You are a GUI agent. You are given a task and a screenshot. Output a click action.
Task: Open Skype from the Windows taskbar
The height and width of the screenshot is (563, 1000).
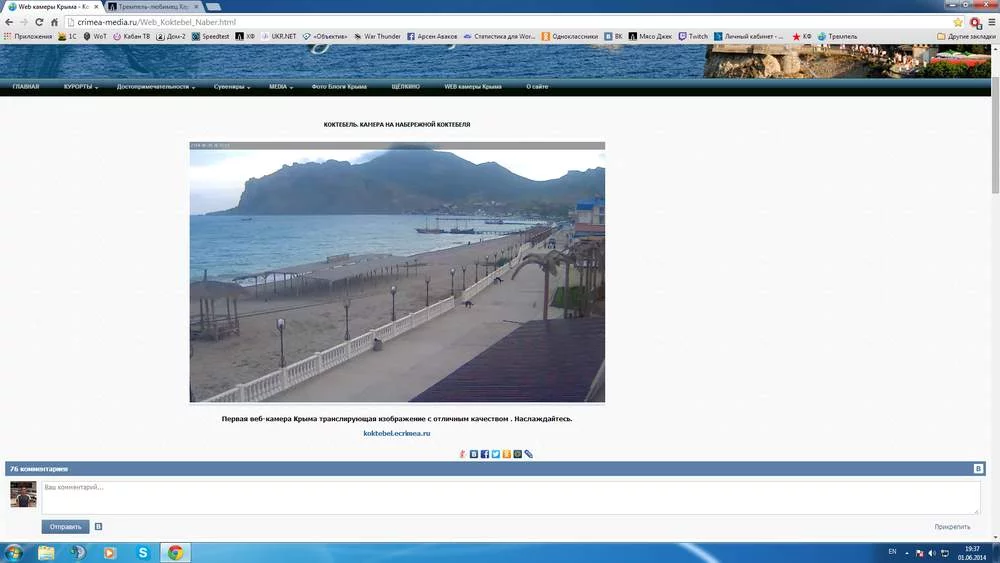(143, 552)
